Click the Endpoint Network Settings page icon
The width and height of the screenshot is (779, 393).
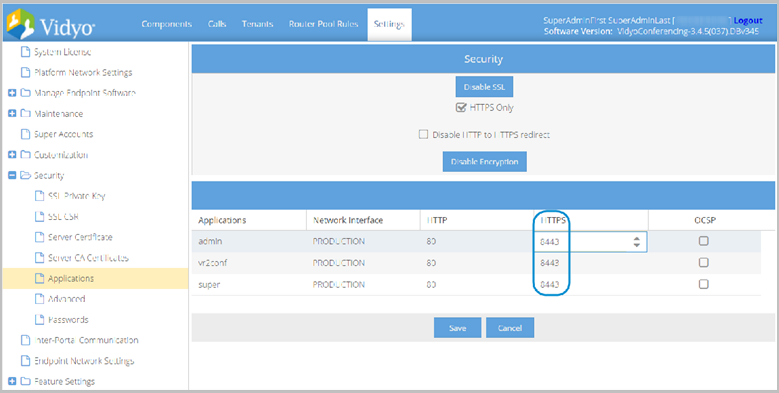(x=25, y=361)
